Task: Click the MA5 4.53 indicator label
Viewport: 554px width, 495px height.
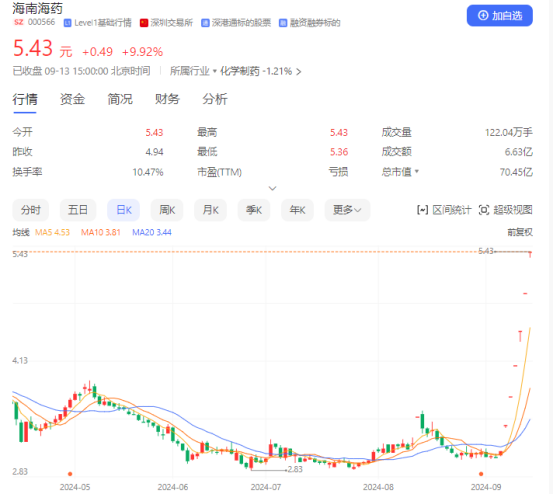Action: coord(52,232)
